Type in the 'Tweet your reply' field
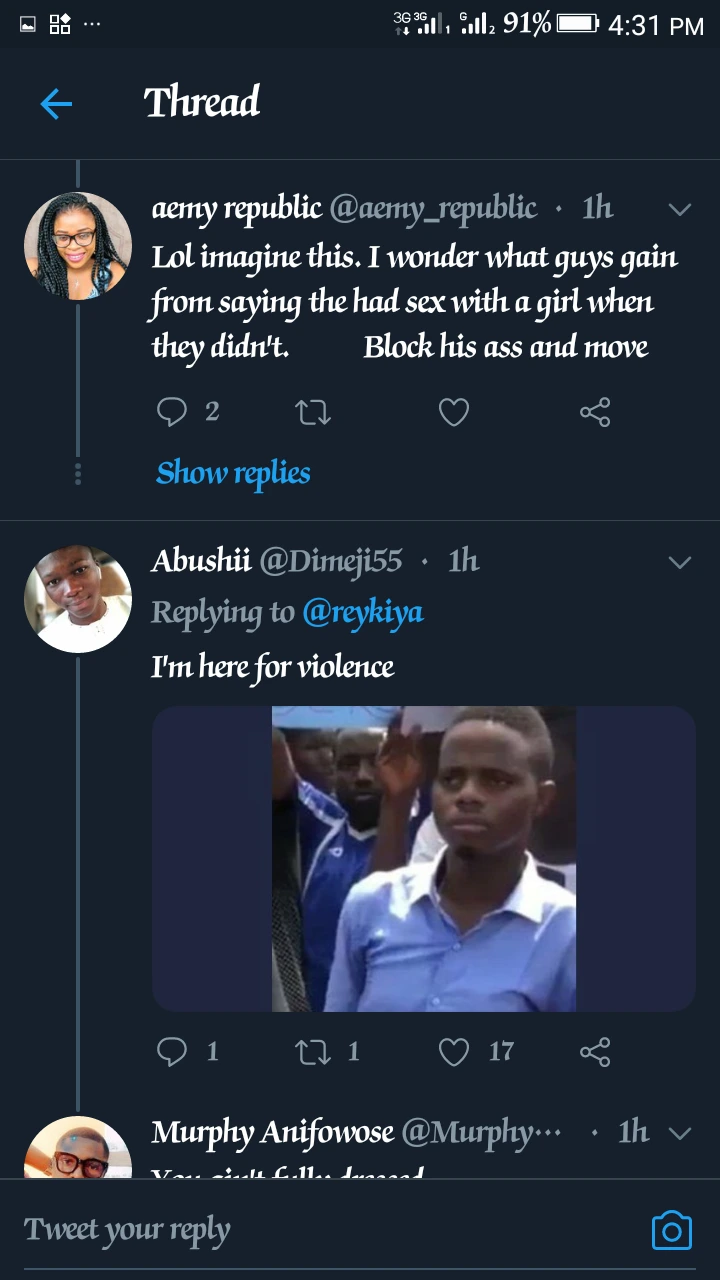The height and width of the screenshot is (1280, 720). tap(300, 1230)
